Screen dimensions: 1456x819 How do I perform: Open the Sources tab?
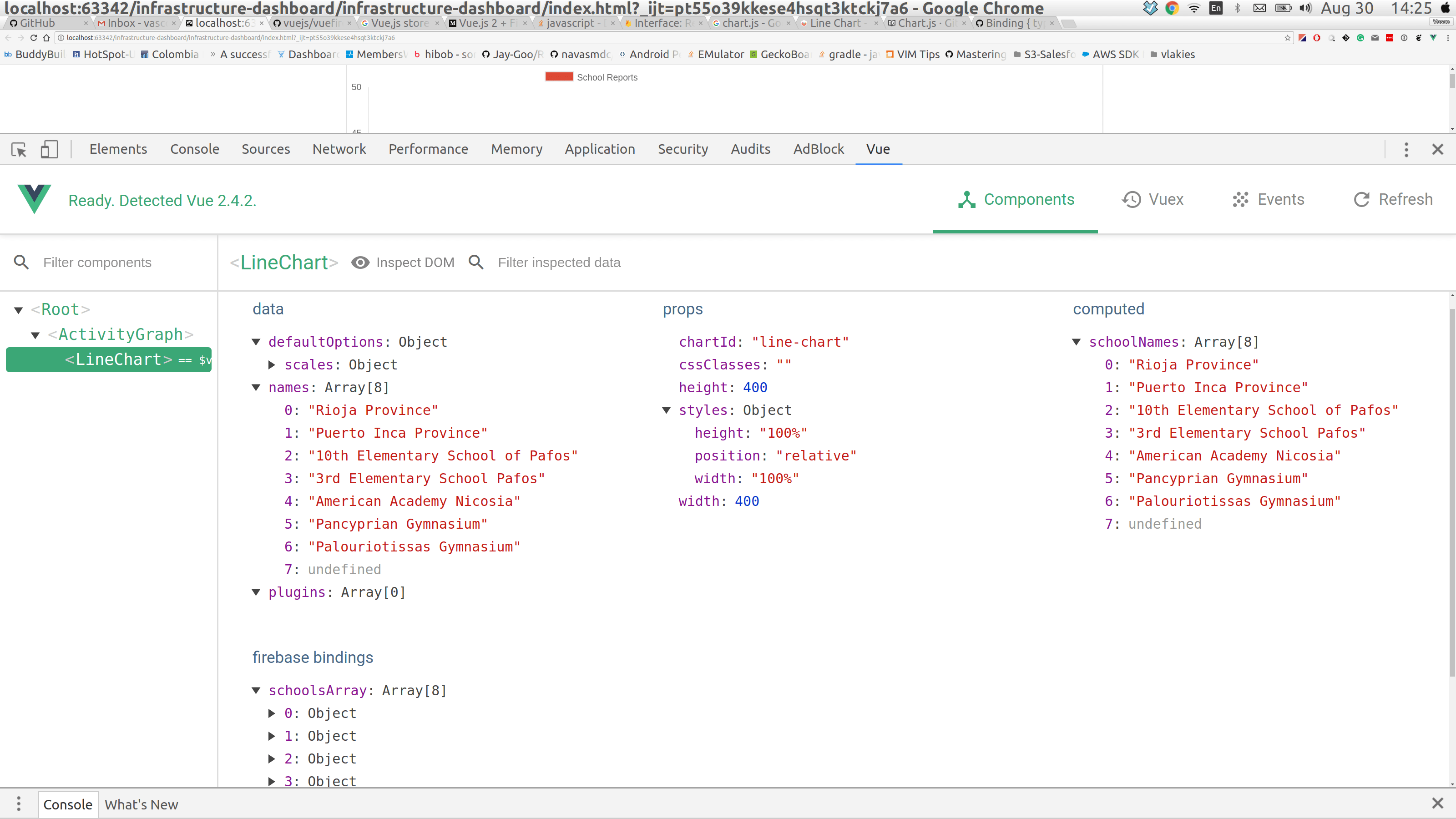[x=266, y=149]
